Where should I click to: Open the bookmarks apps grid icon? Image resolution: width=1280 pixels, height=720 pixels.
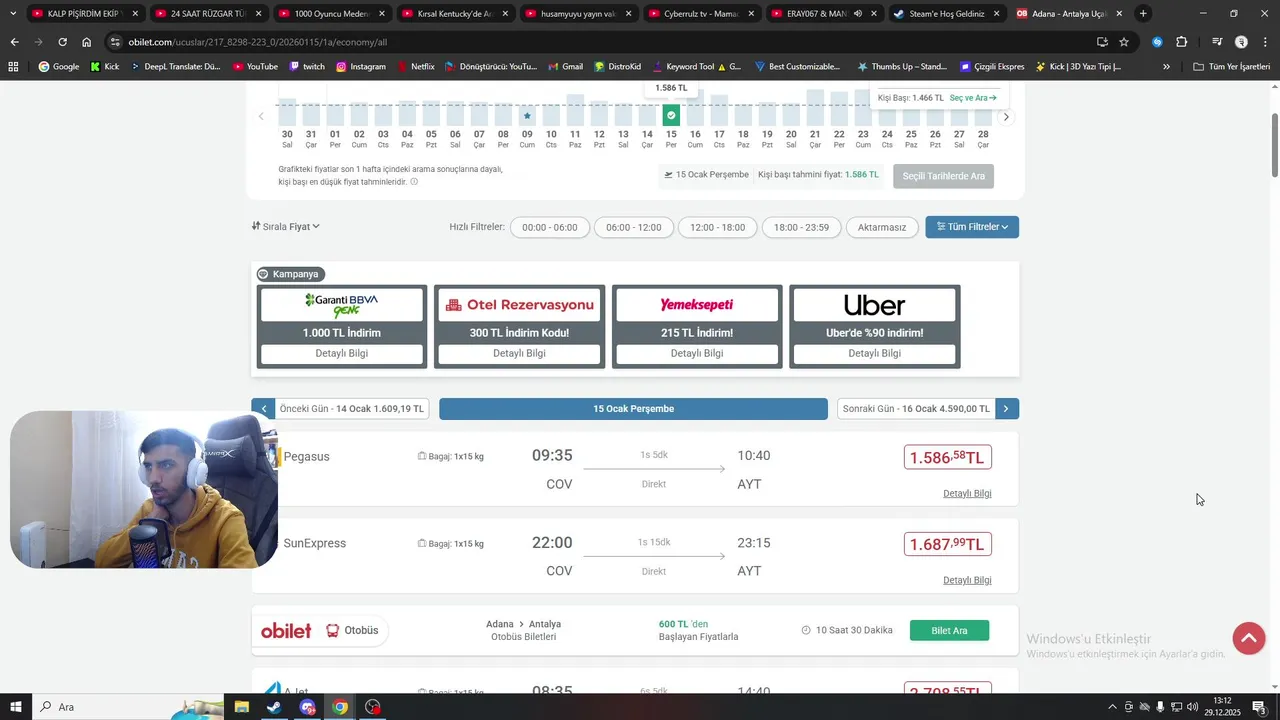coord(13,66)
